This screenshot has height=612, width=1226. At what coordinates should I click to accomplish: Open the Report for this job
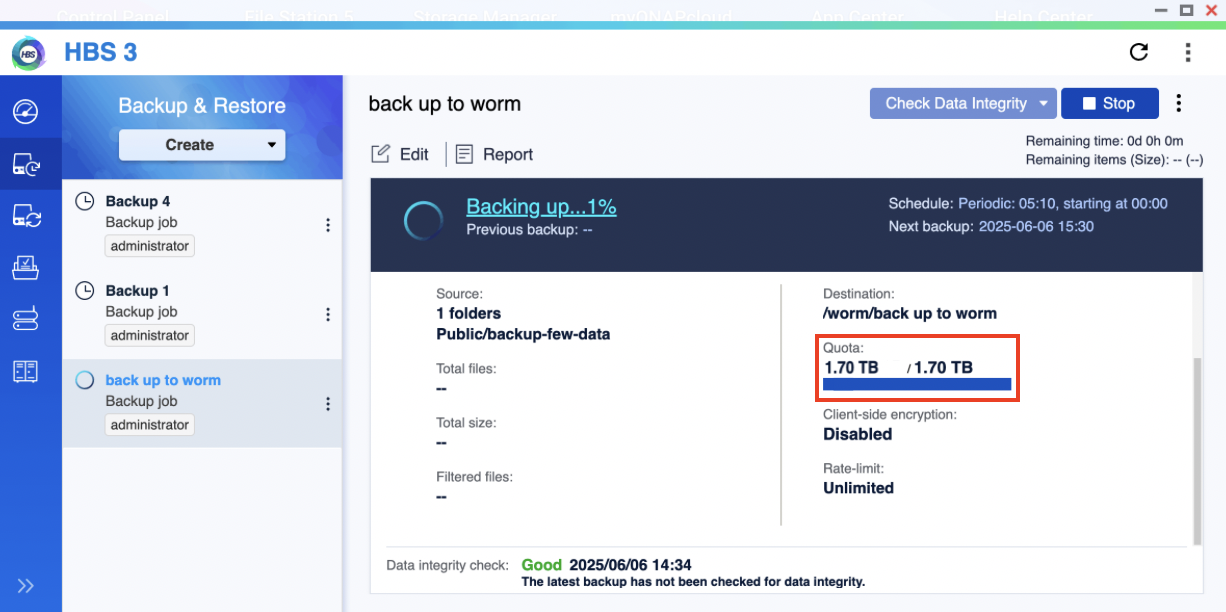click(x=495, y=154)
